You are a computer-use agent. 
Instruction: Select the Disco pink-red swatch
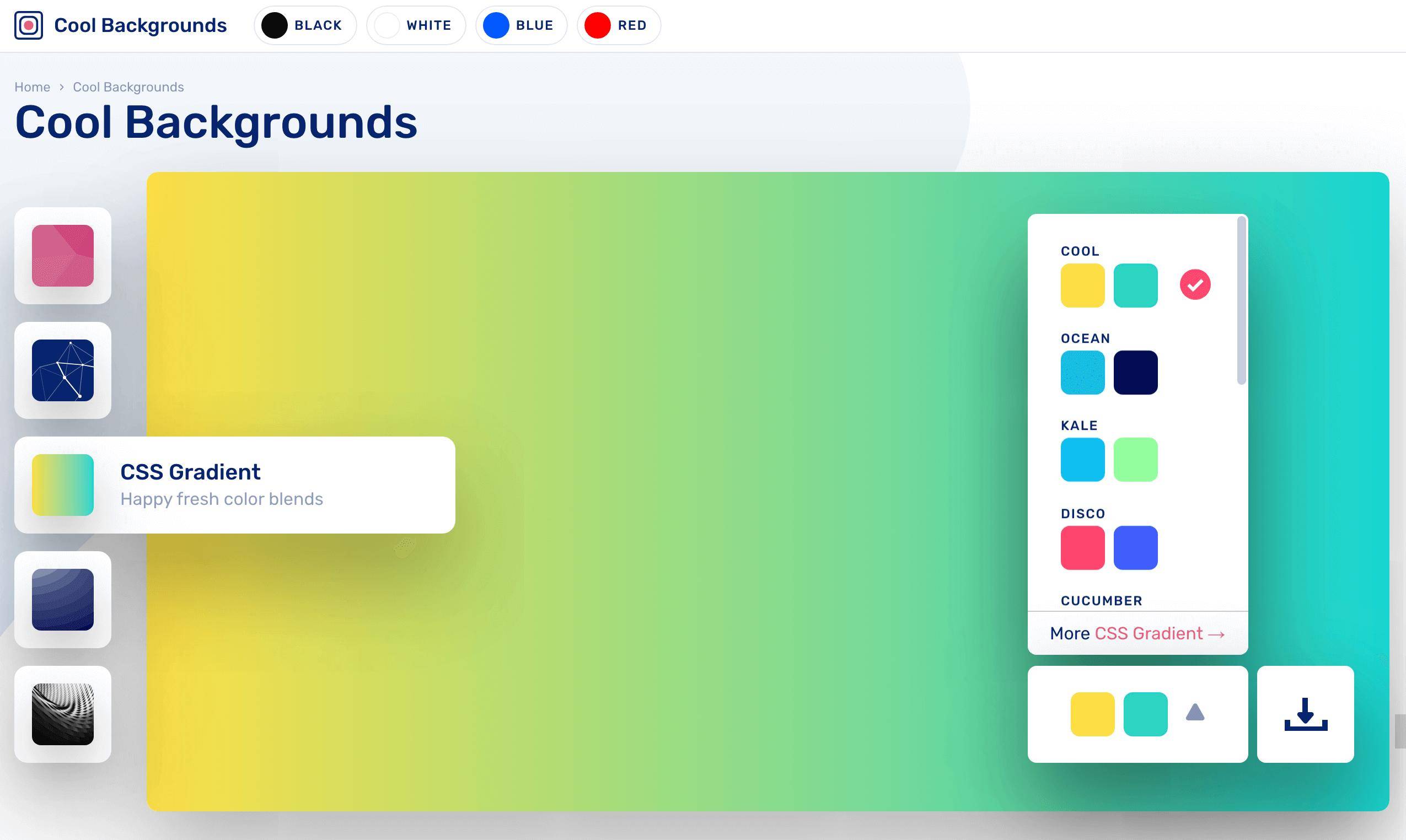coord(1082,548)
